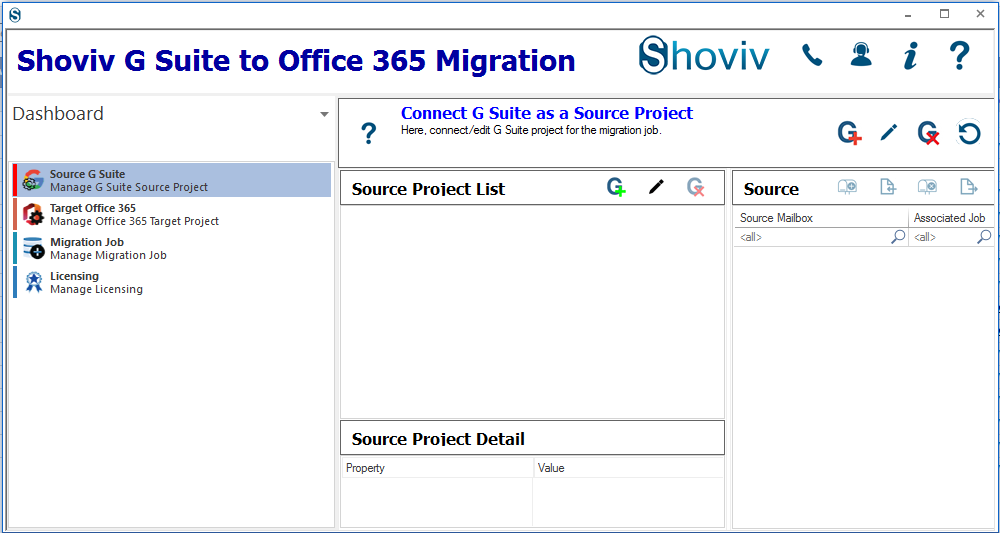
Task: Click the Connect G Suite as a Source Project heading
Action: tap(547, 113)
